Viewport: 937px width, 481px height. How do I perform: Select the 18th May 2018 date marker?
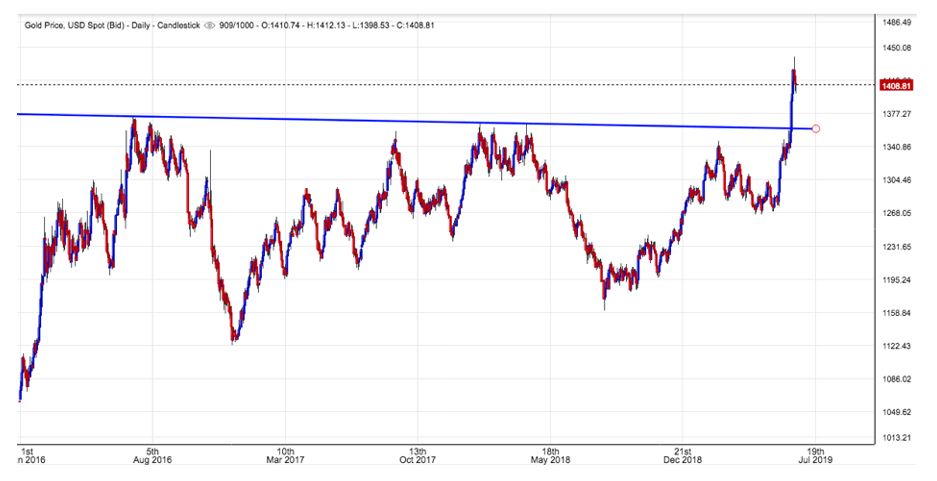(550, 456)
